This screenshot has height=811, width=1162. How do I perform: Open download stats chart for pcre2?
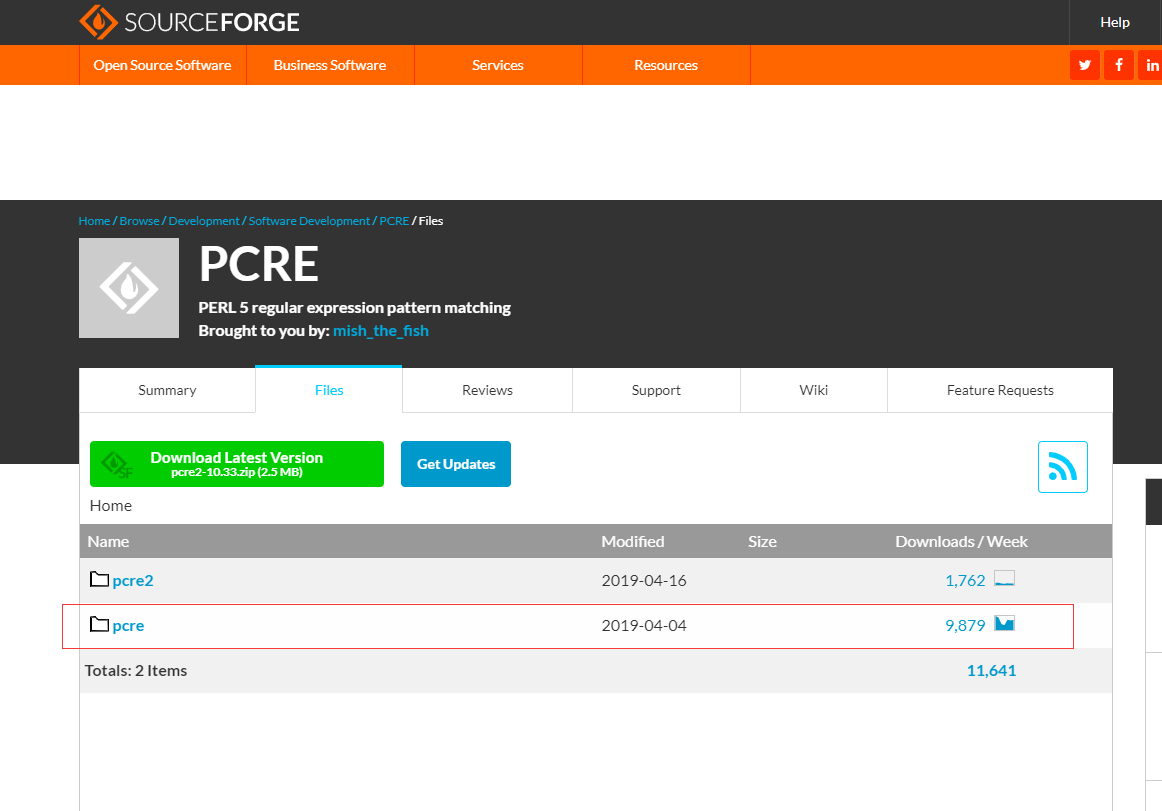[x=1004, y=578]
